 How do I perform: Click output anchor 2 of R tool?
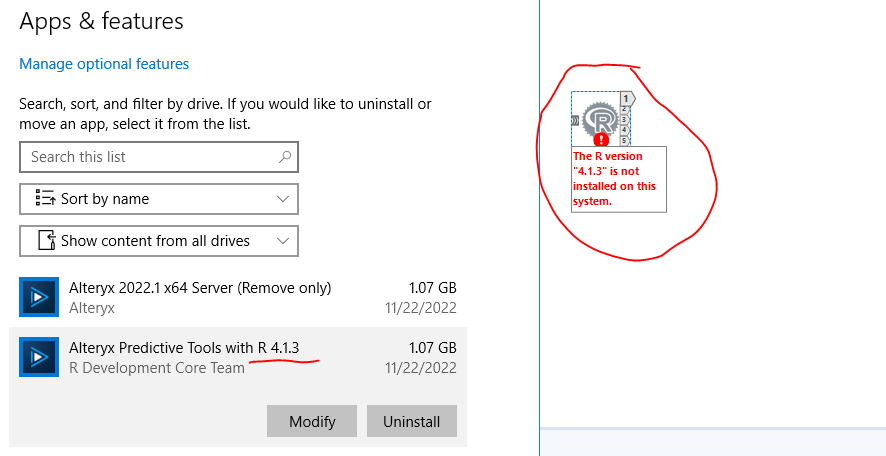point(625,109)
